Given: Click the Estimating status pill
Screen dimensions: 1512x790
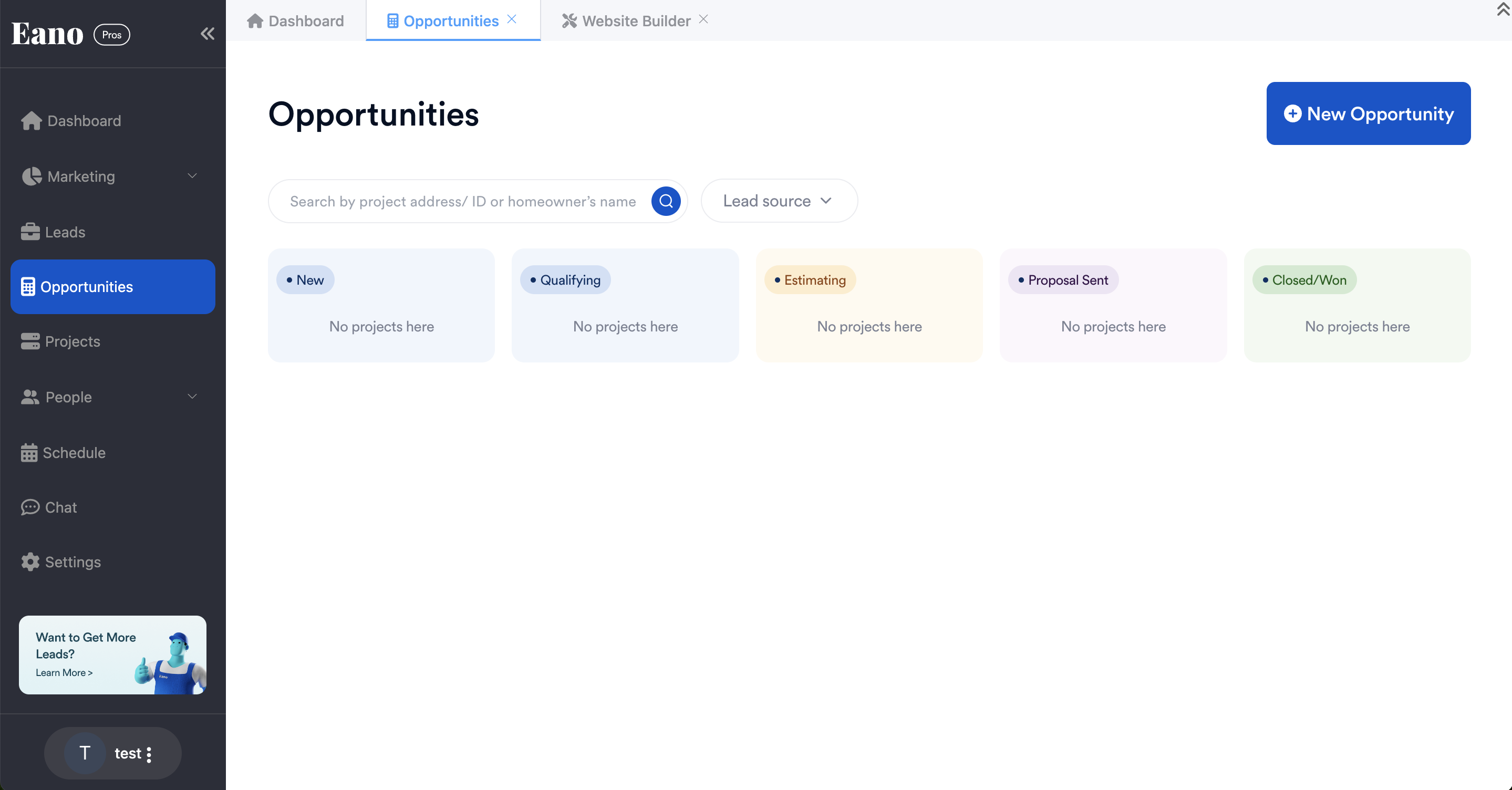Looking at the screenshot, I should [810, 280].
